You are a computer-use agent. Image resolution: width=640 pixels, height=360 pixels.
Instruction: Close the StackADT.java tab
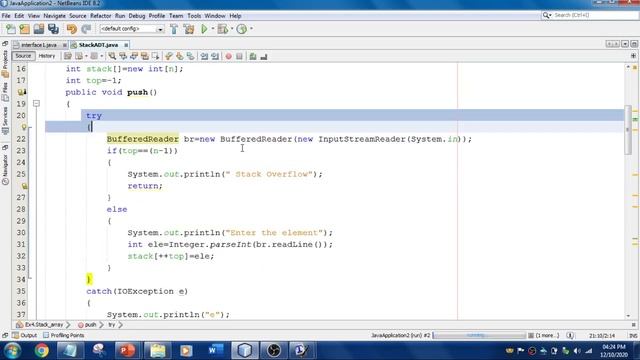(x=126, y=45)
